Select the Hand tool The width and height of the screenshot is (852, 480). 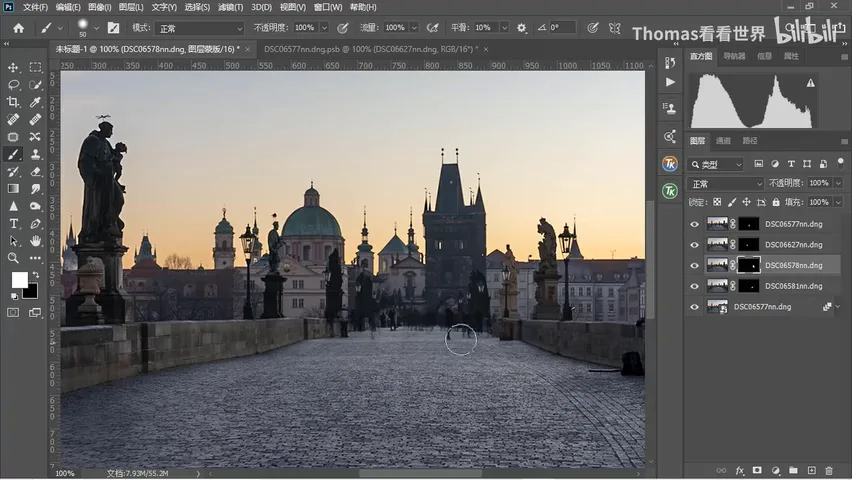pyautogui.click(x=35, y=240)
